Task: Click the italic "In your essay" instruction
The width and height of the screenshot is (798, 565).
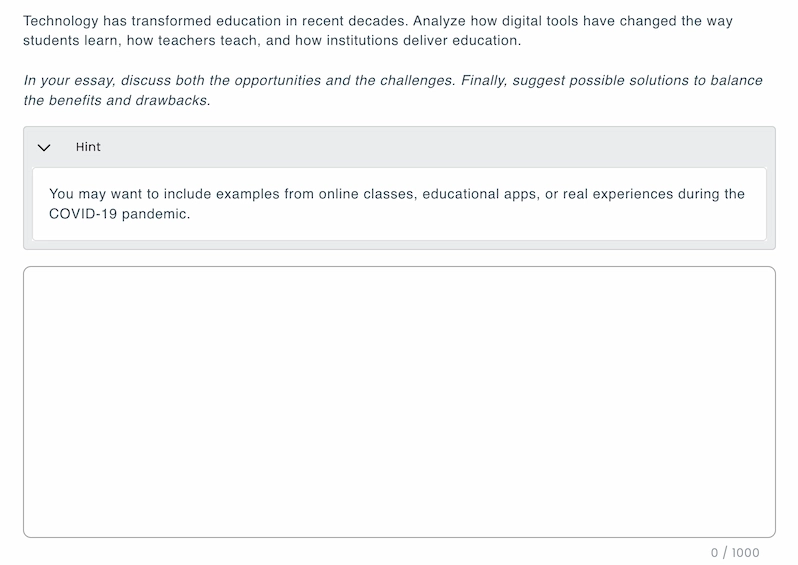Action: (69, 80)
